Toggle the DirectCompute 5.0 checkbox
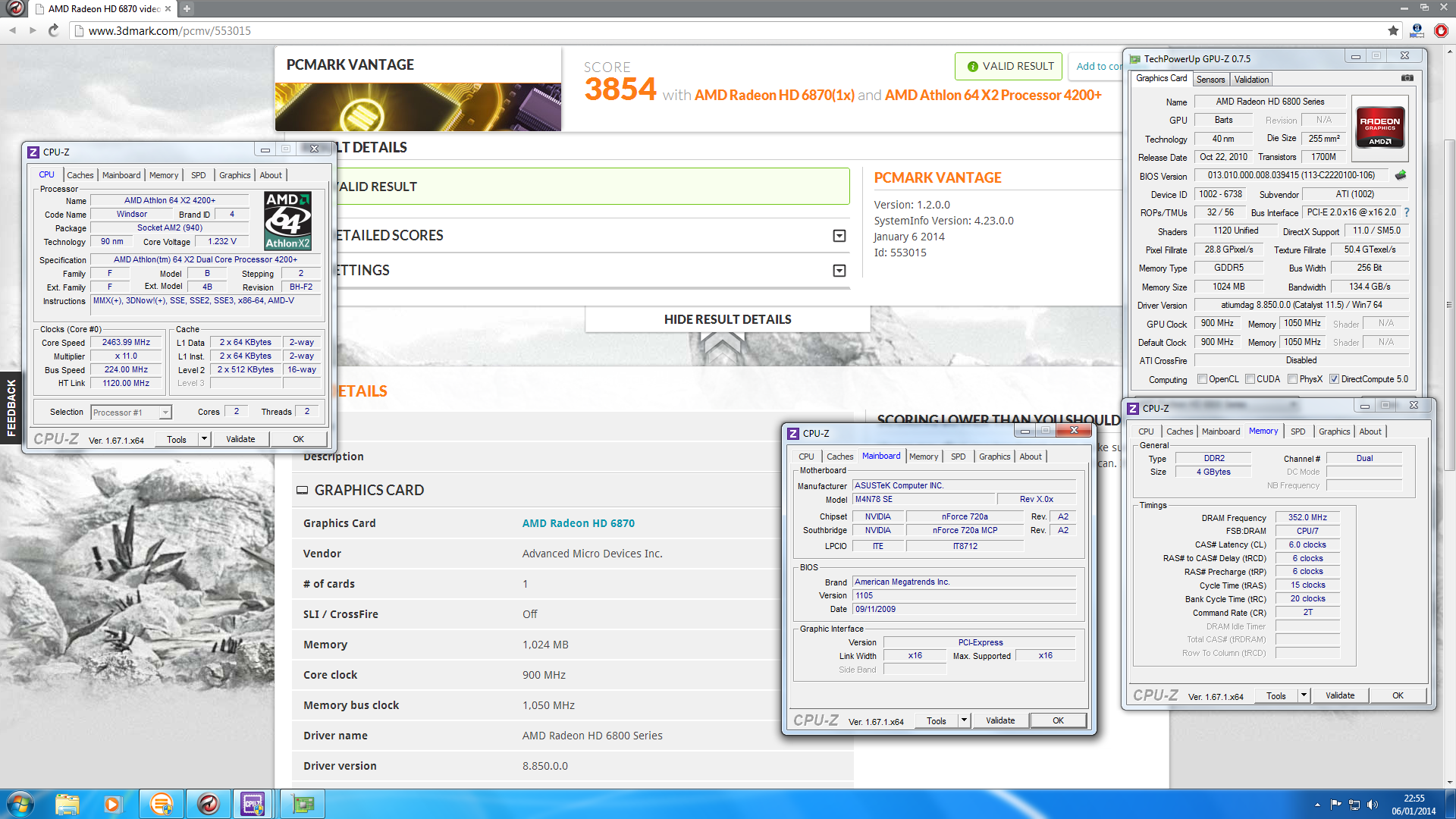Screen dimensions: 1456x819 click(x=1334, y=379)
